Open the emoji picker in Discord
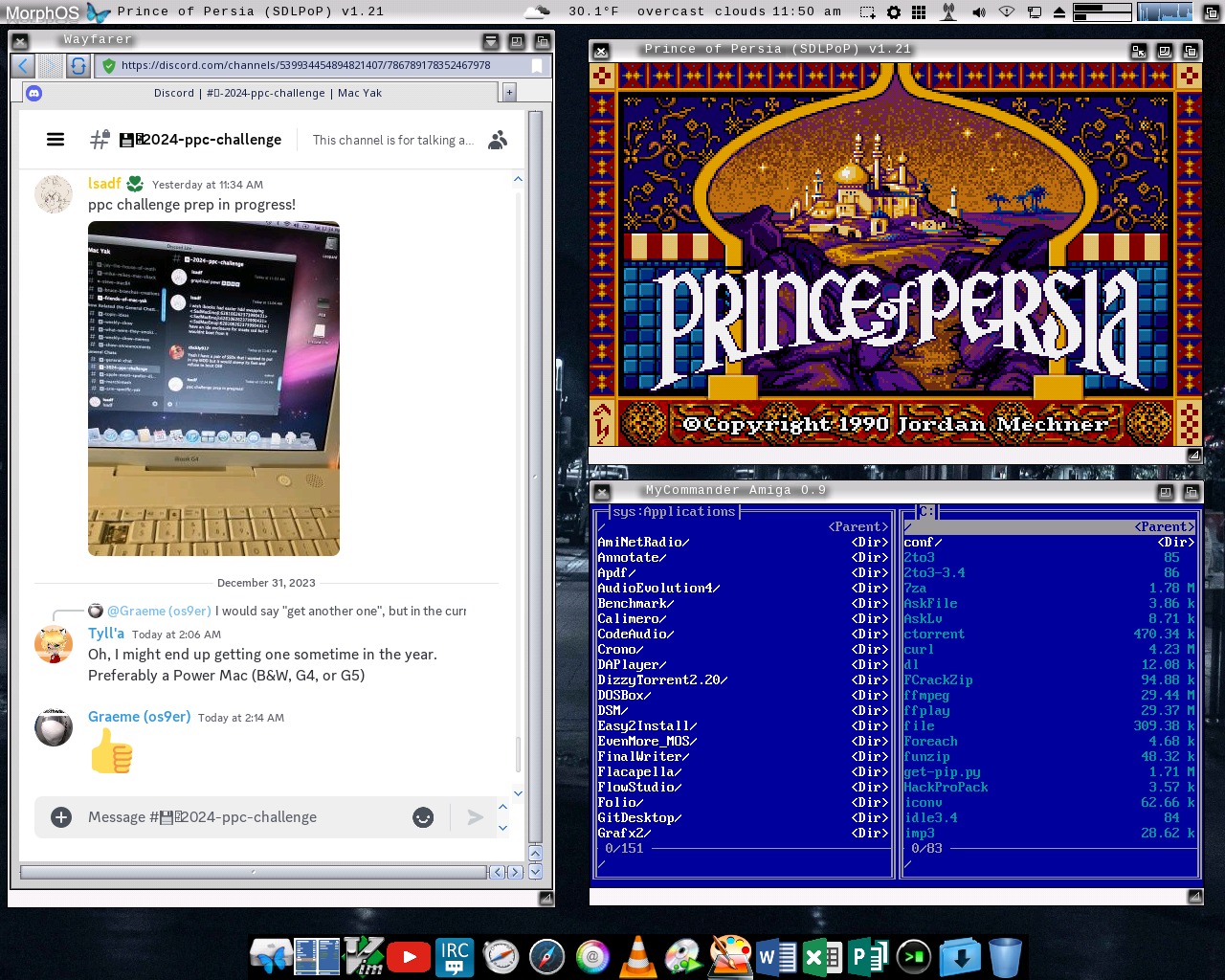1225x980 pixels. (x=423, y=817)
